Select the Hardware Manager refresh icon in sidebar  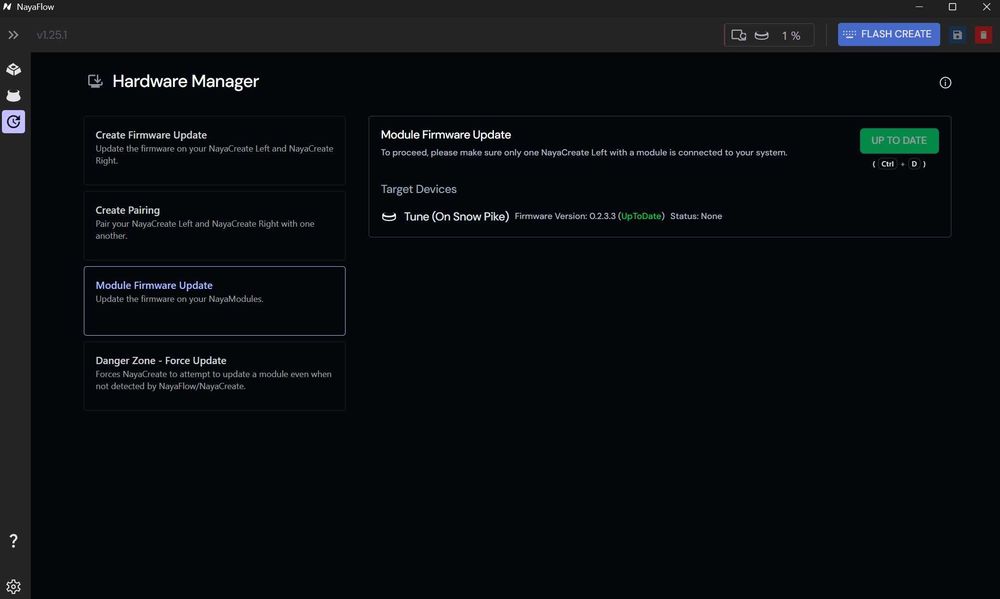(x=13, y=121)
